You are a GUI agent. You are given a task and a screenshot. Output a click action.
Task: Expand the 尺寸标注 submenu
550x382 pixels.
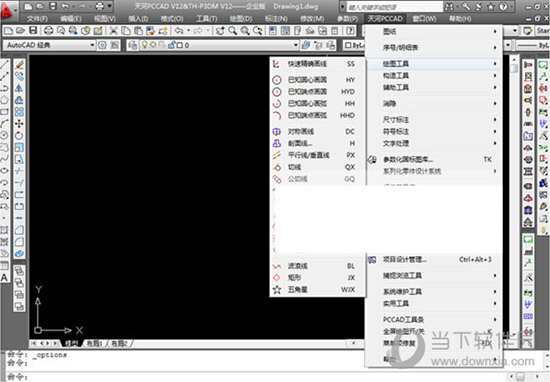point(434,120)
